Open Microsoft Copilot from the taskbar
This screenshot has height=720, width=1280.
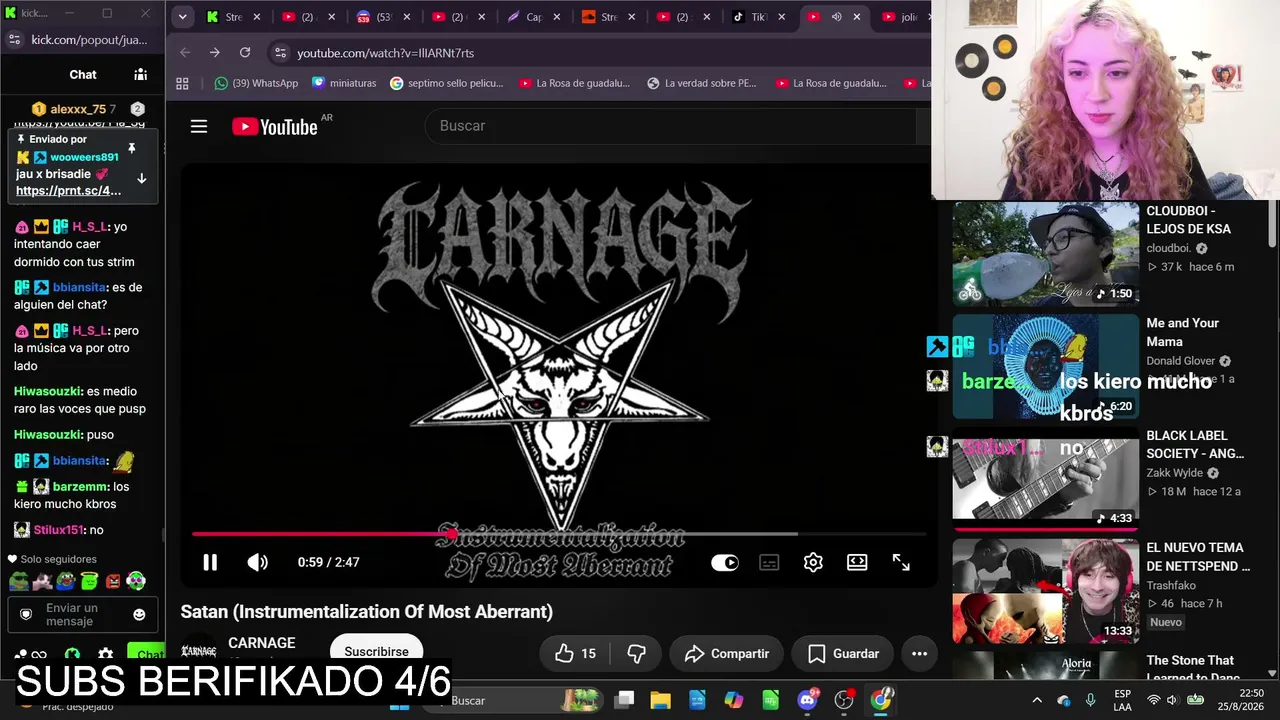tap(734, 700)
